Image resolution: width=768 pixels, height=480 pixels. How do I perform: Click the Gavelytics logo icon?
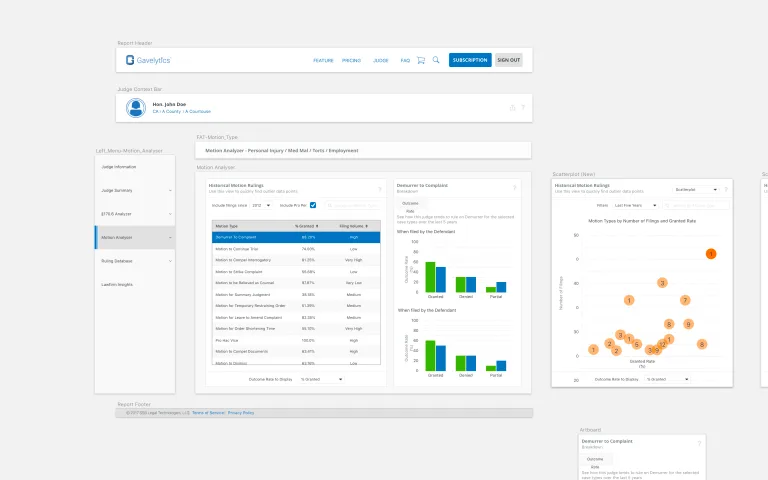[130, 60]
